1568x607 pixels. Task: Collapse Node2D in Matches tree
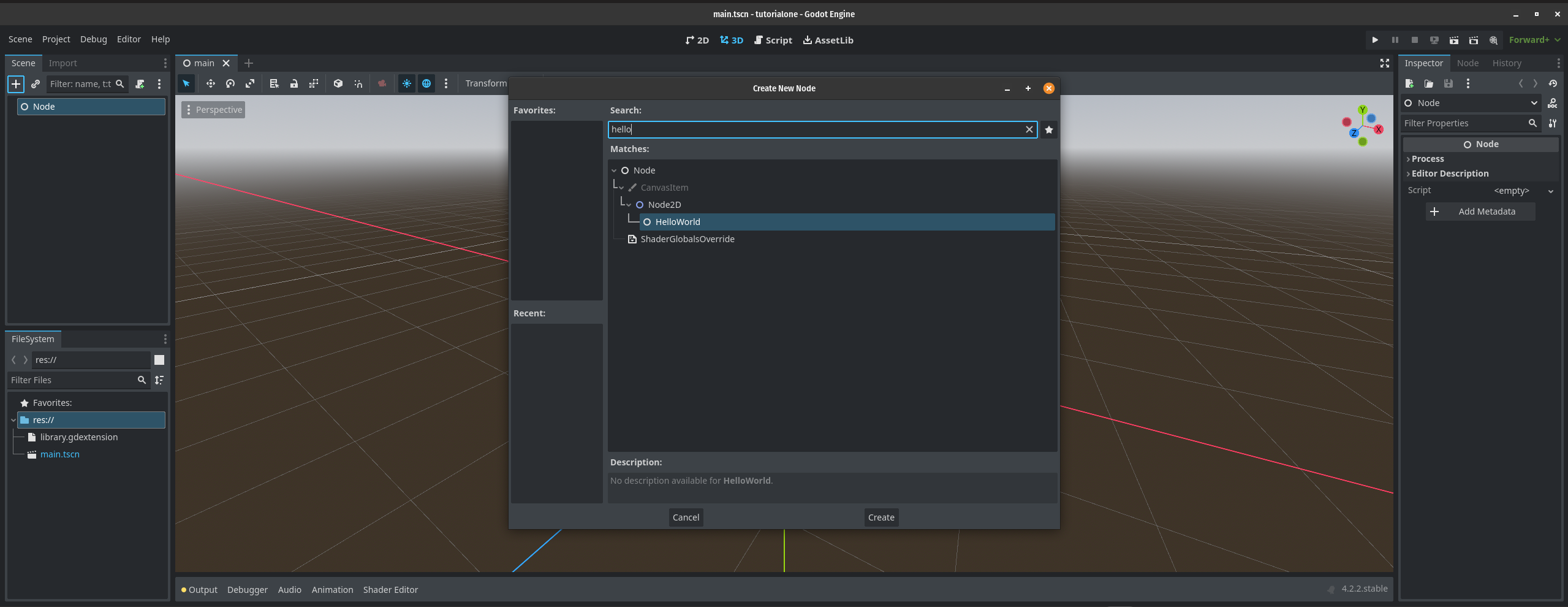629,205
